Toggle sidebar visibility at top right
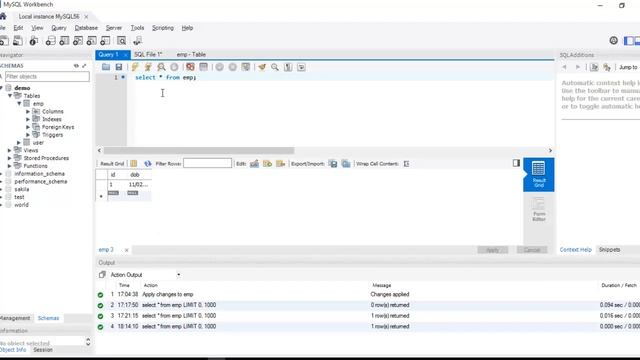640x360 pixels. click(x=629, y=40)
